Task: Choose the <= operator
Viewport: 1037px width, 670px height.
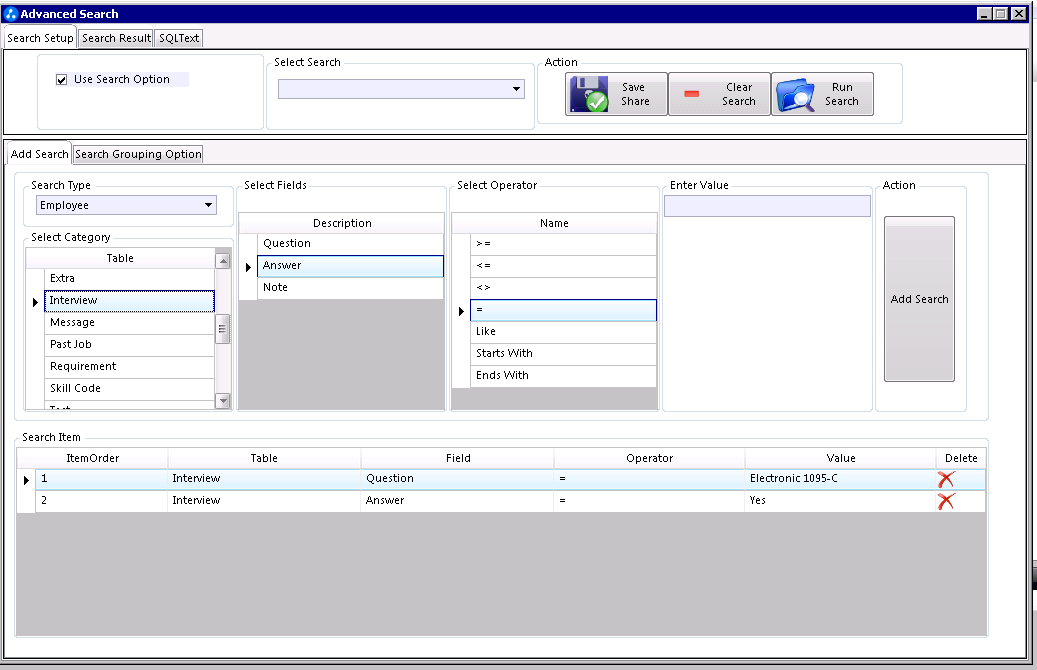Action: point(563,266)
